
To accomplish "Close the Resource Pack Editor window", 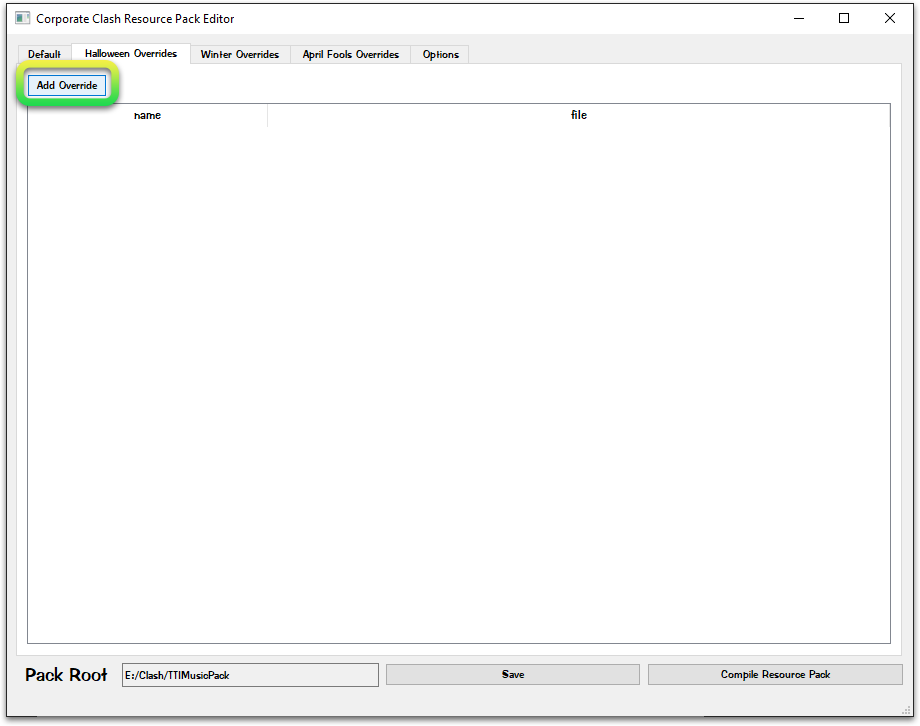I will pyautogui.click(x=889, y=18).
